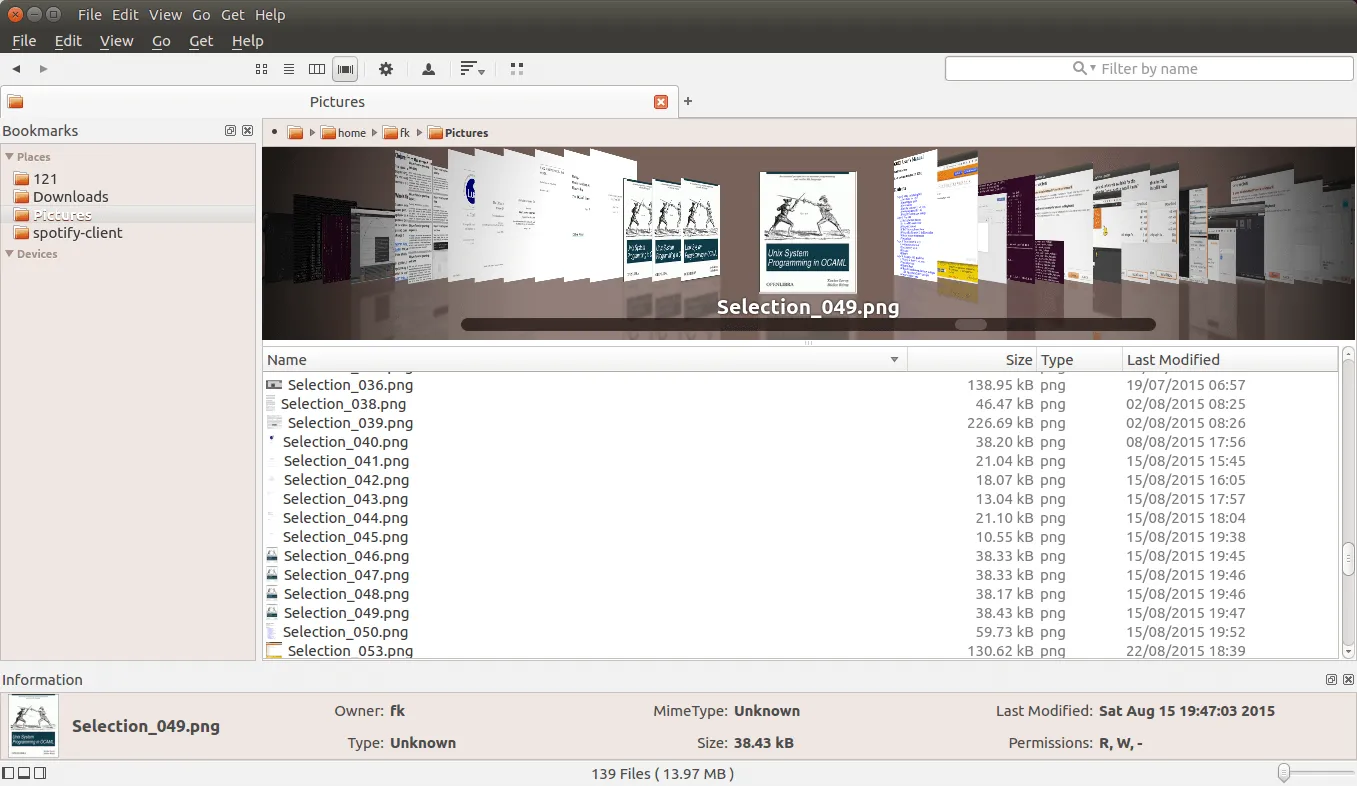Open the sort order dropdown arrow
The image size is (1357, 786).
(481, 72)
